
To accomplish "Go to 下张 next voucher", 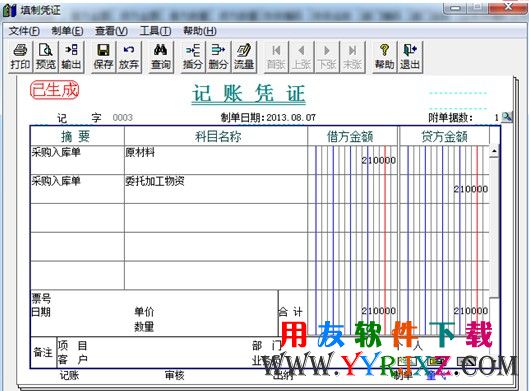I will tap(327, 57).
